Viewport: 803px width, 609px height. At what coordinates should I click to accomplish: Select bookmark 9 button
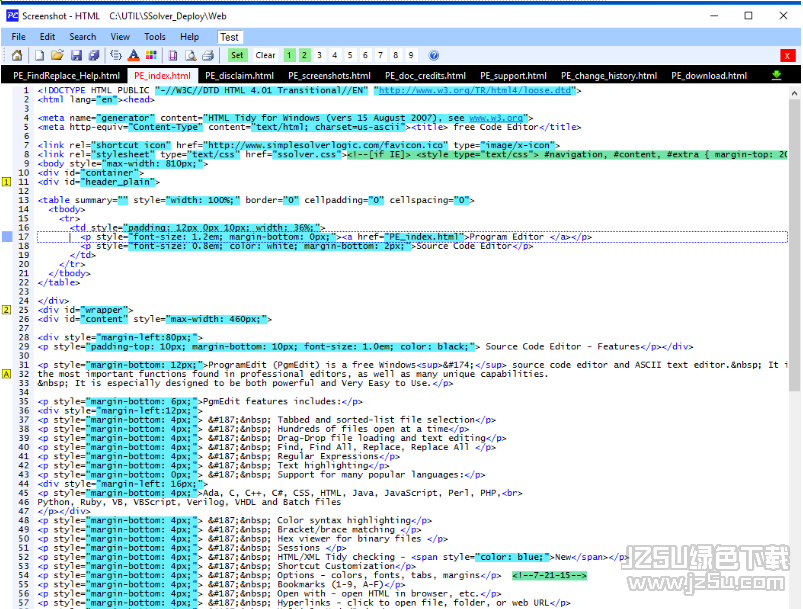(x=411, y=55)
